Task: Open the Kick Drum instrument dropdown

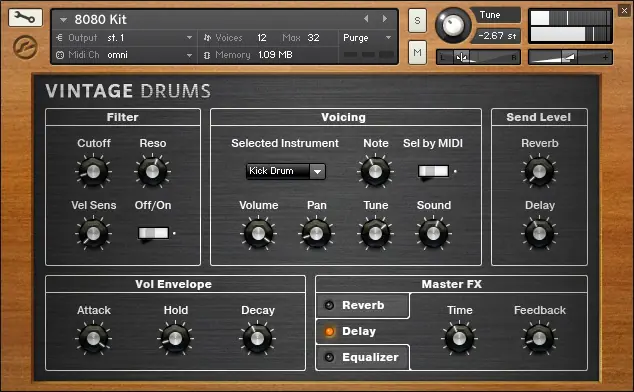Action: click(285, 171)
